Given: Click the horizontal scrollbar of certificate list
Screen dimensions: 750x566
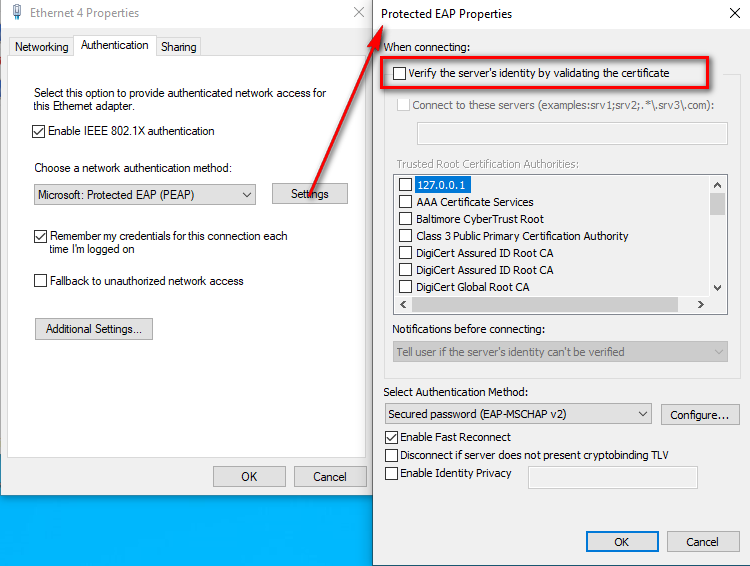Looking at the screenshot, I should pyautogui.click(x=544, y=305).
